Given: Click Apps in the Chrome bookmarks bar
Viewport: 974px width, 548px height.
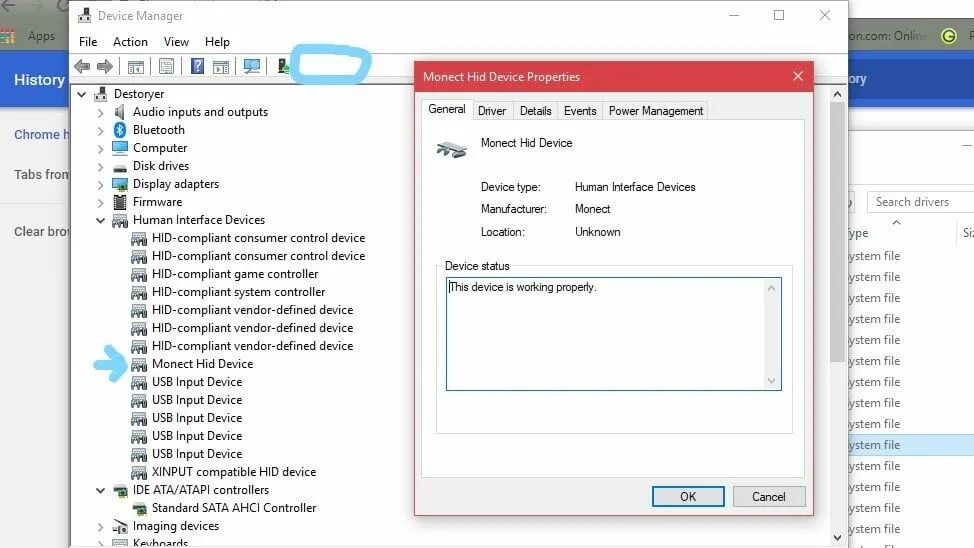Looking at the screenshot, I should pyautogui.click(x=41, y=36).
